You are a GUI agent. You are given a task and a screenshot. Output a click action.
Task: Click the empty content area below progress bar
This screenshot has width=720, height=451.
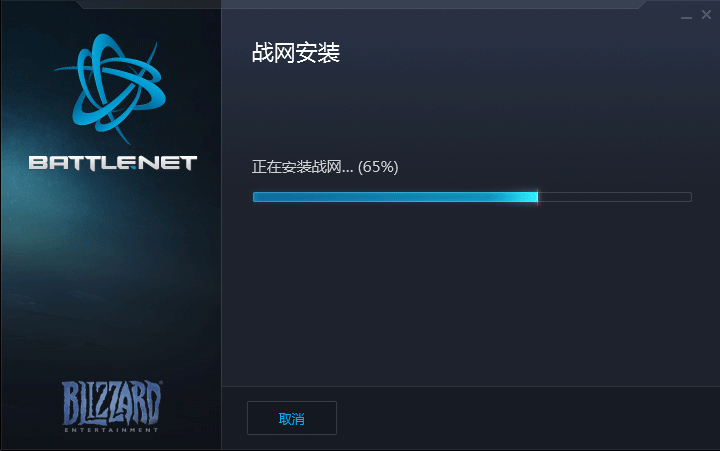471,294
